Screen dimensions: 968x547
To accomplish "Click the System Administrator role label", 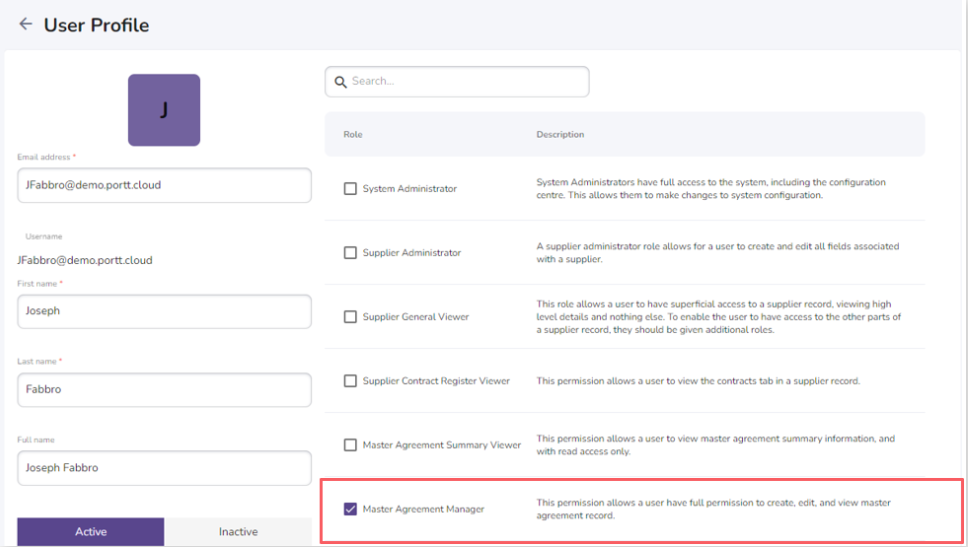I will pos(410,189).
